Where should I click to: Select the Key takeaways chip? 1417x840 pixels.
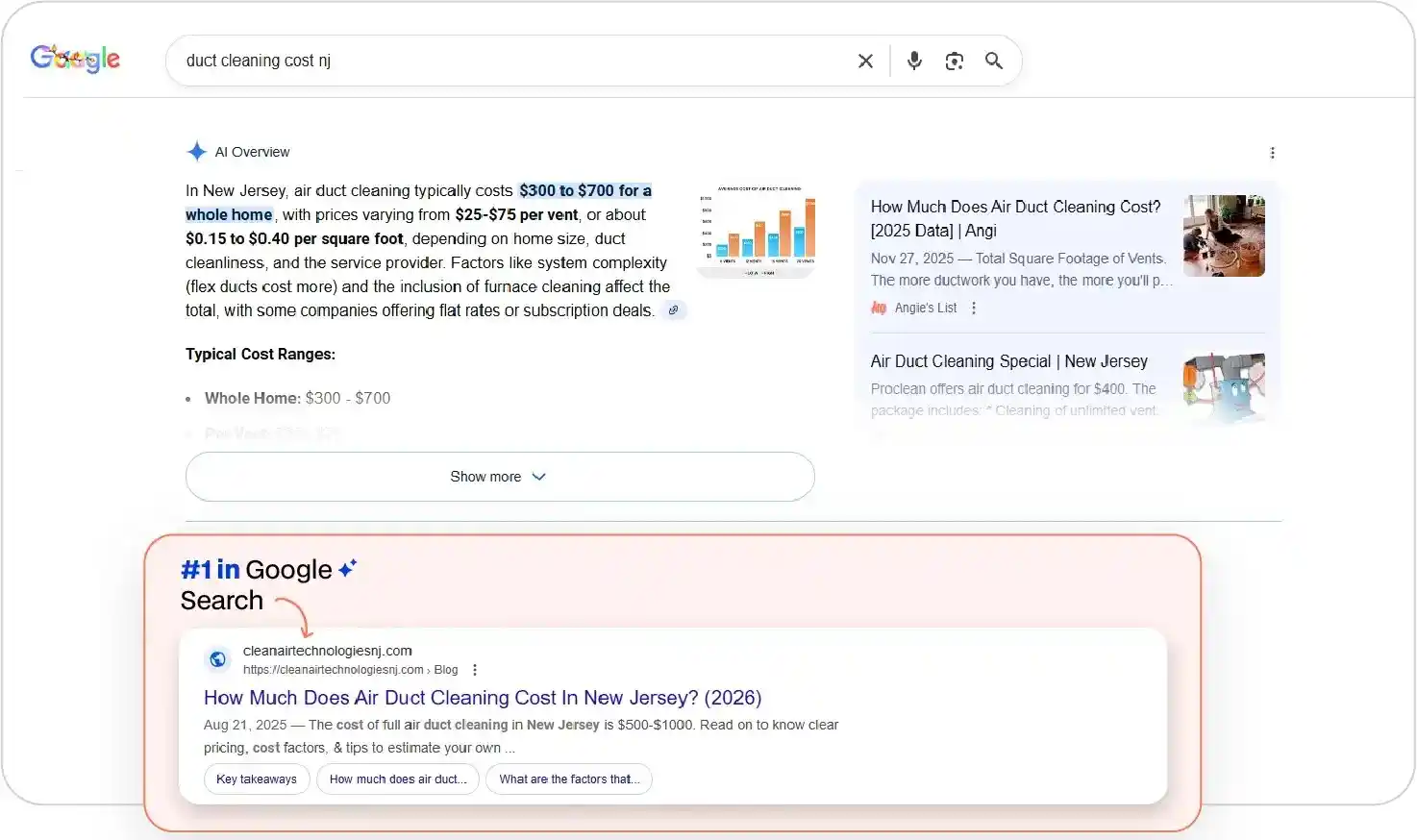tap(256, 778)
